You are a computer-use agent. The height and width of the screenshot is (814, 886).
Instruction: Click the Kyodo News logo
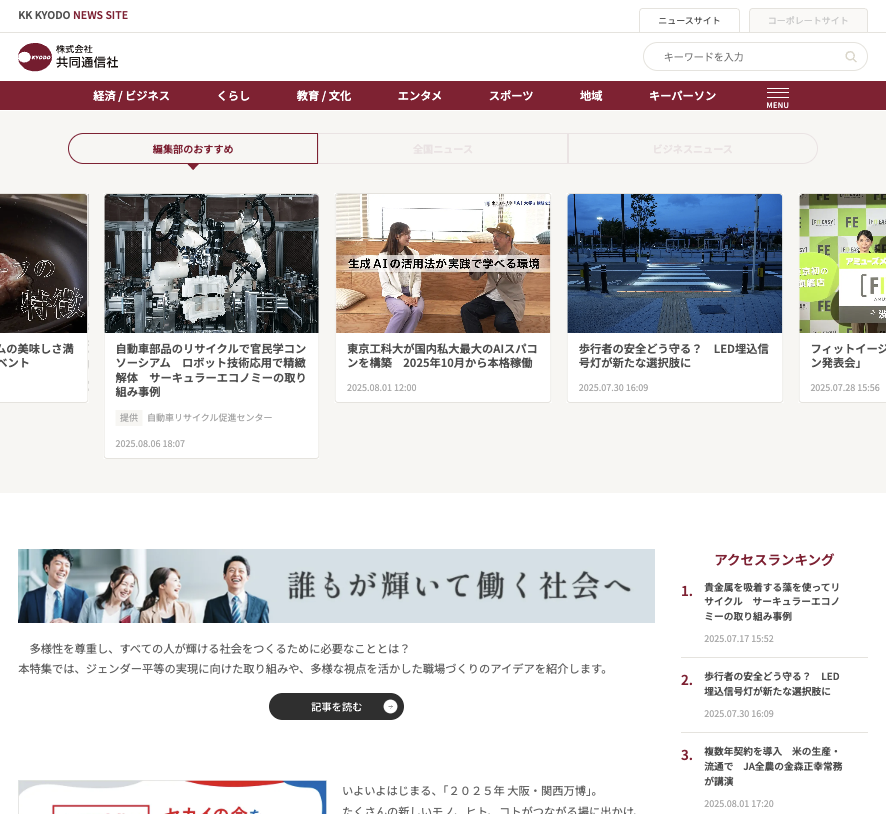(68, 56)
